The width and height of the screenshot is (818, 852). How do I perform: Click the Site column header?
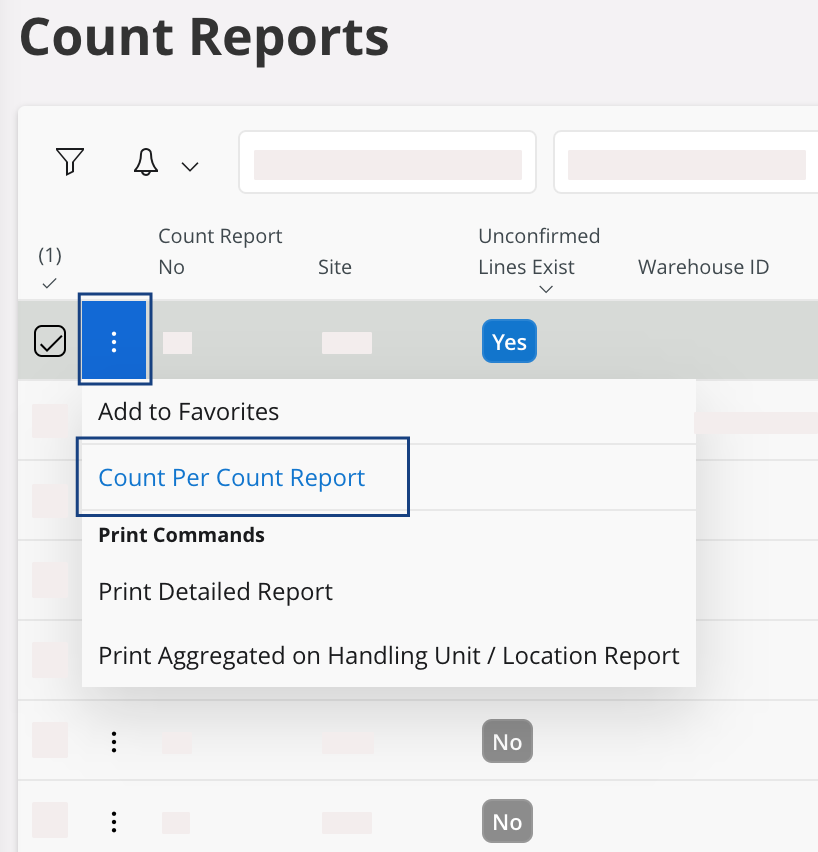(334, 267)
